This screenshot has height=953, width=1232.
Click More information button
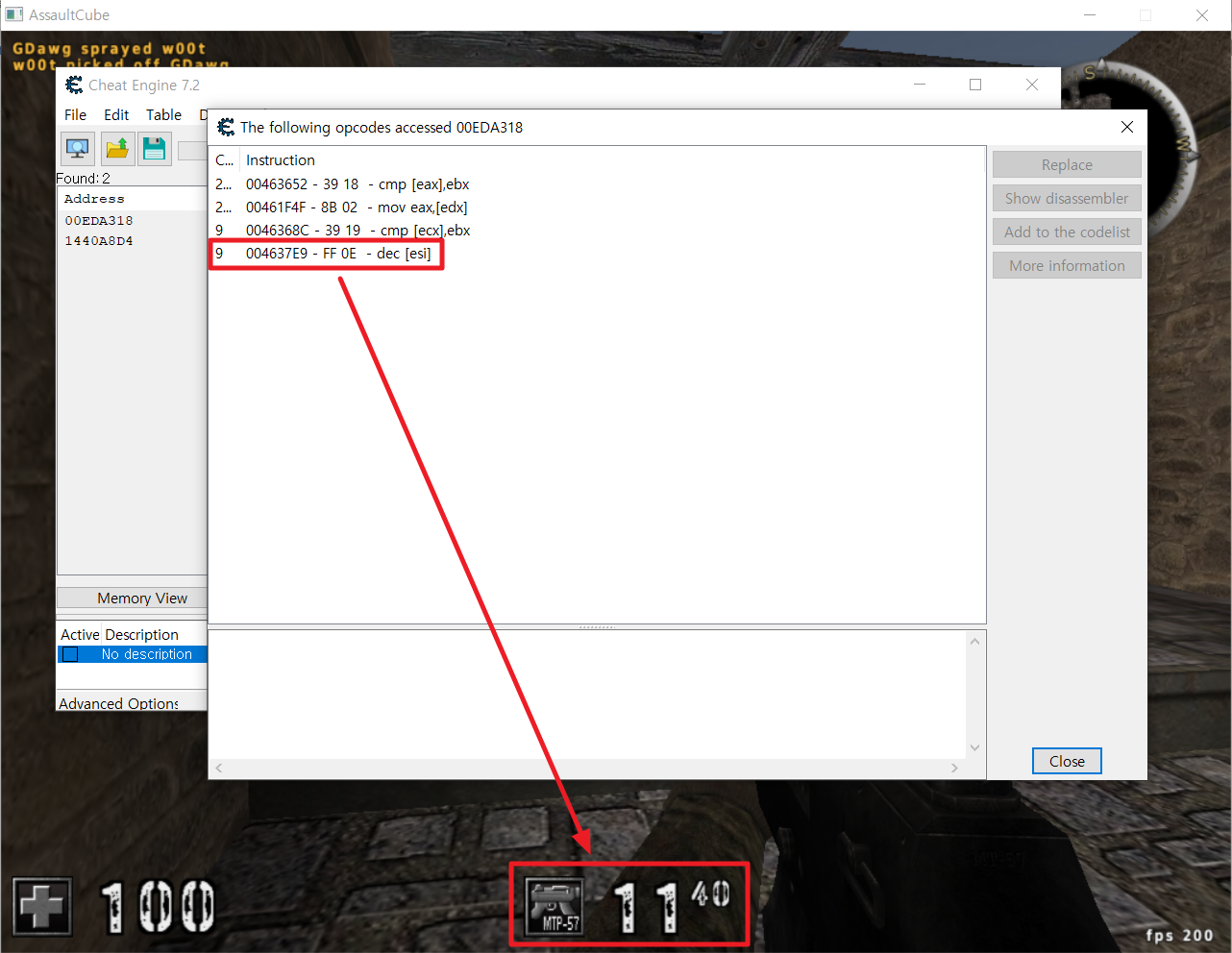[x=1067, y=265]
